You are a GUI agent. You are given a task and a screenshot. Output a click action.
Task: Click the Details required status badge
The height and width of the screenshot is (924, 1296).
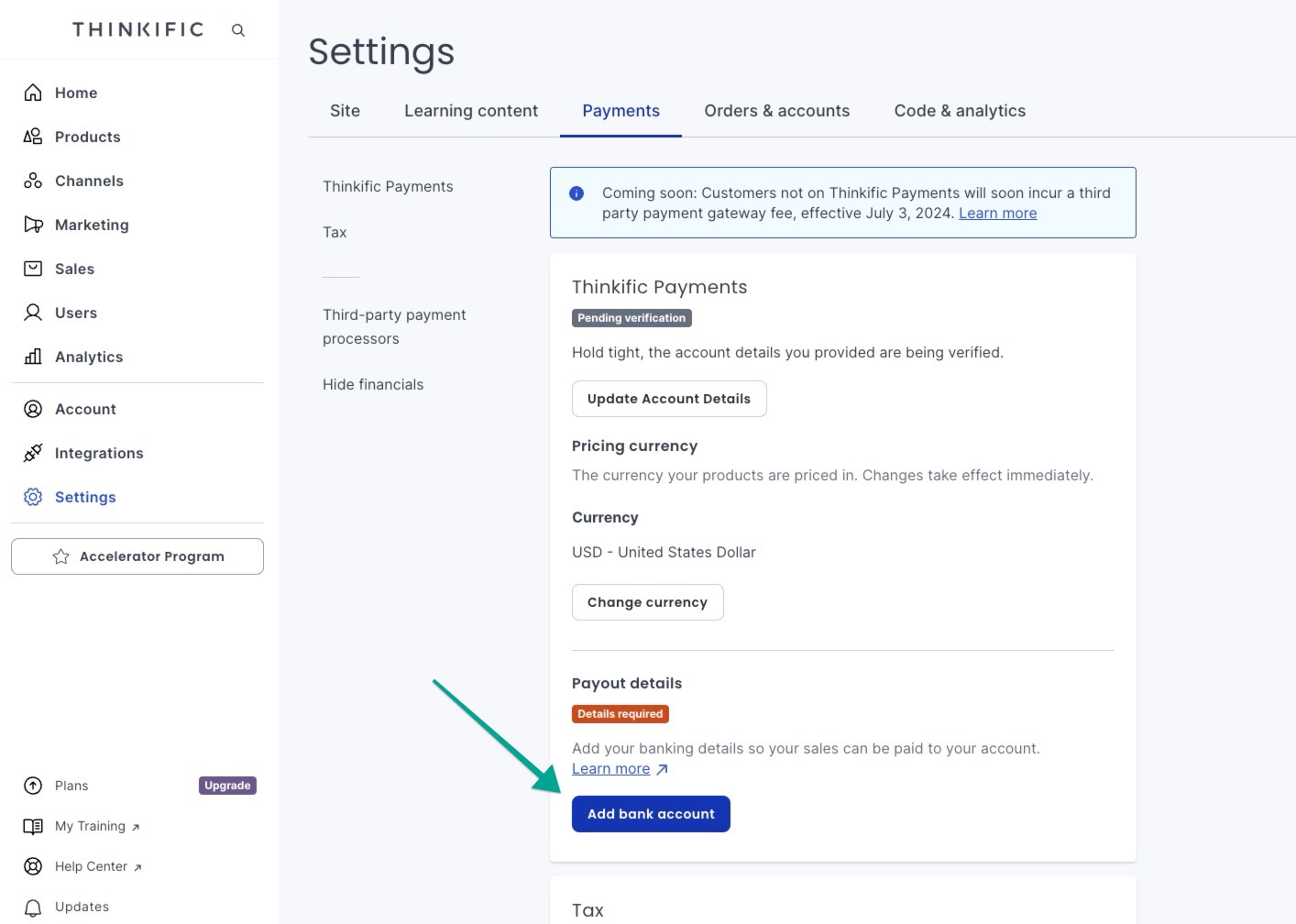(621, 714)
